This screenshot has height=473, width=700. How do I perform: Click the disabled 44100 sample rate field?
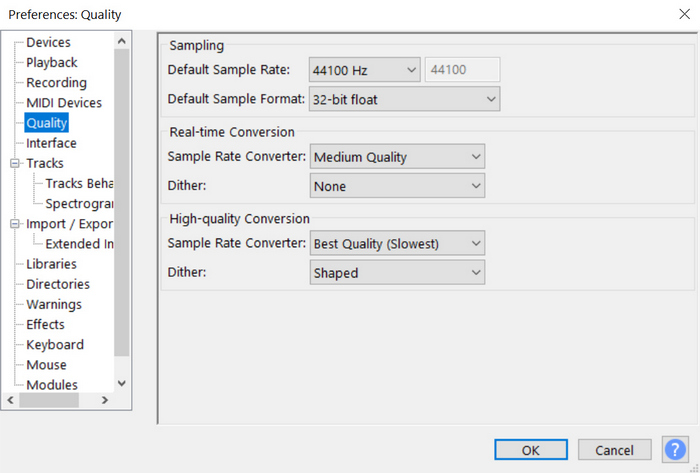pyautogui.click(x=462, y=70)
